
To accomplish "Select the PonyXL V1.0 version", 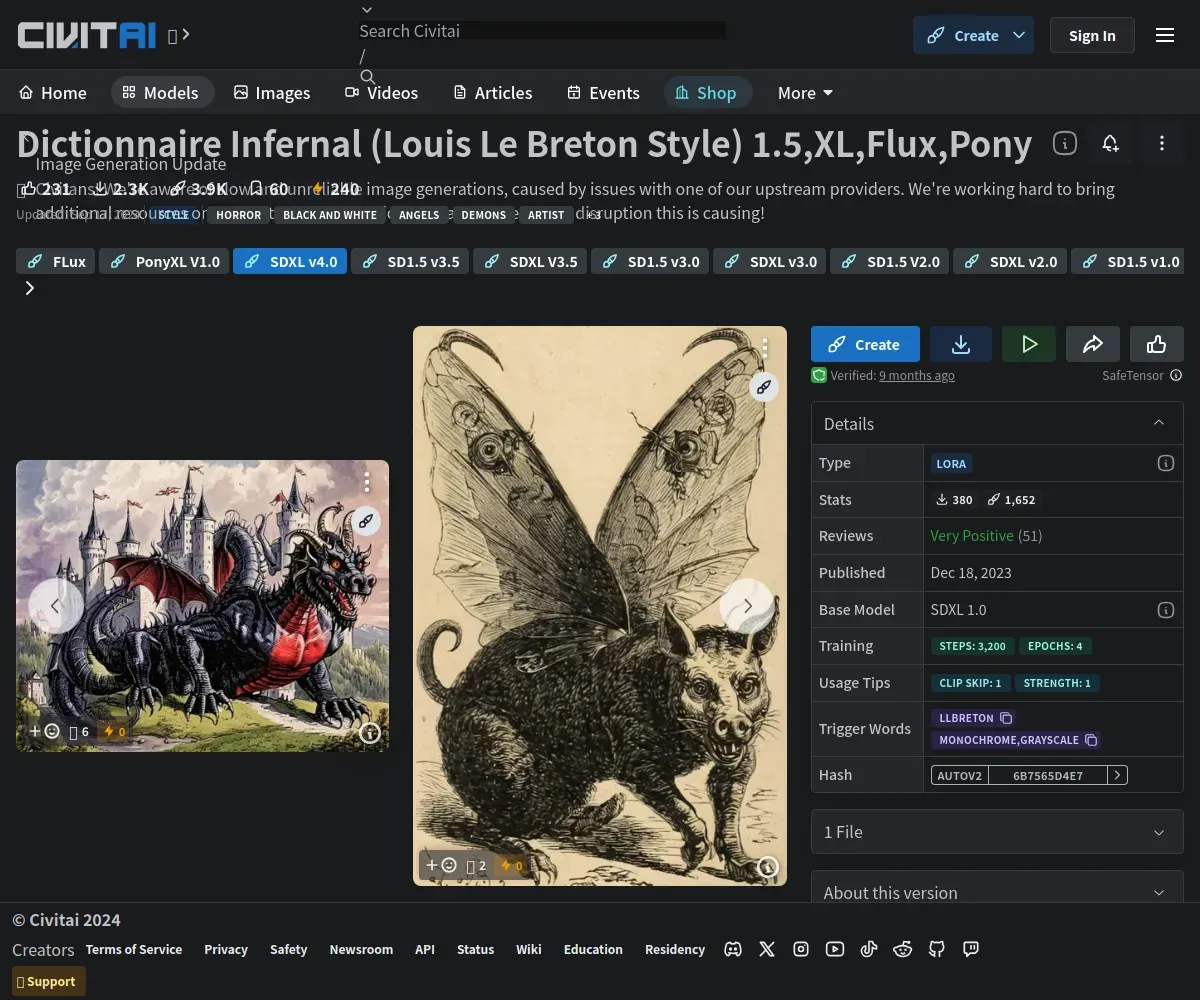I will pos(165,261).
